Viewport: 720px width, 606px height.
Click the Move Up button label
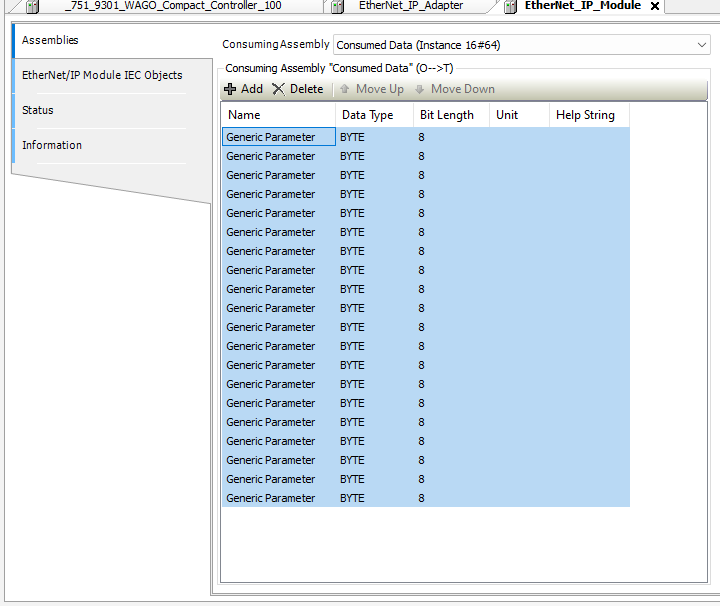click(x=380, y=89)
